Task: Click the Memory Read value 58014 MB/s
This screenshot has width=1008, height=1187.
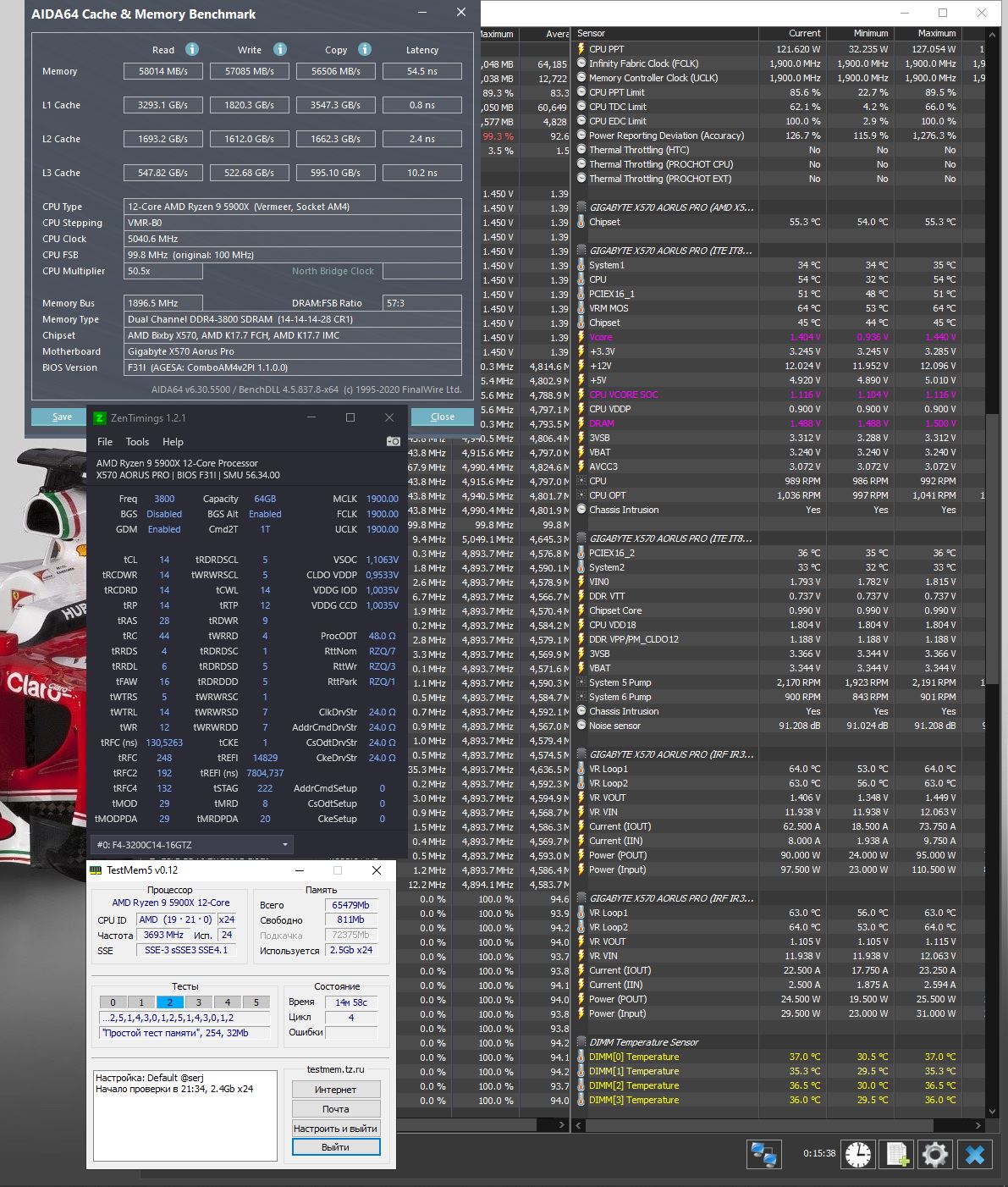Action: [163, 71]
